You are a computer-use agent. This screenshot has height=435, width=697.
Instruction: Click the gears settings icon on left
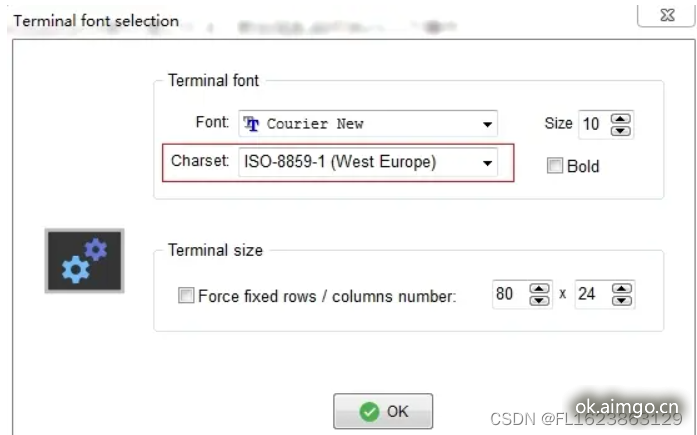[x=83, y=261]
